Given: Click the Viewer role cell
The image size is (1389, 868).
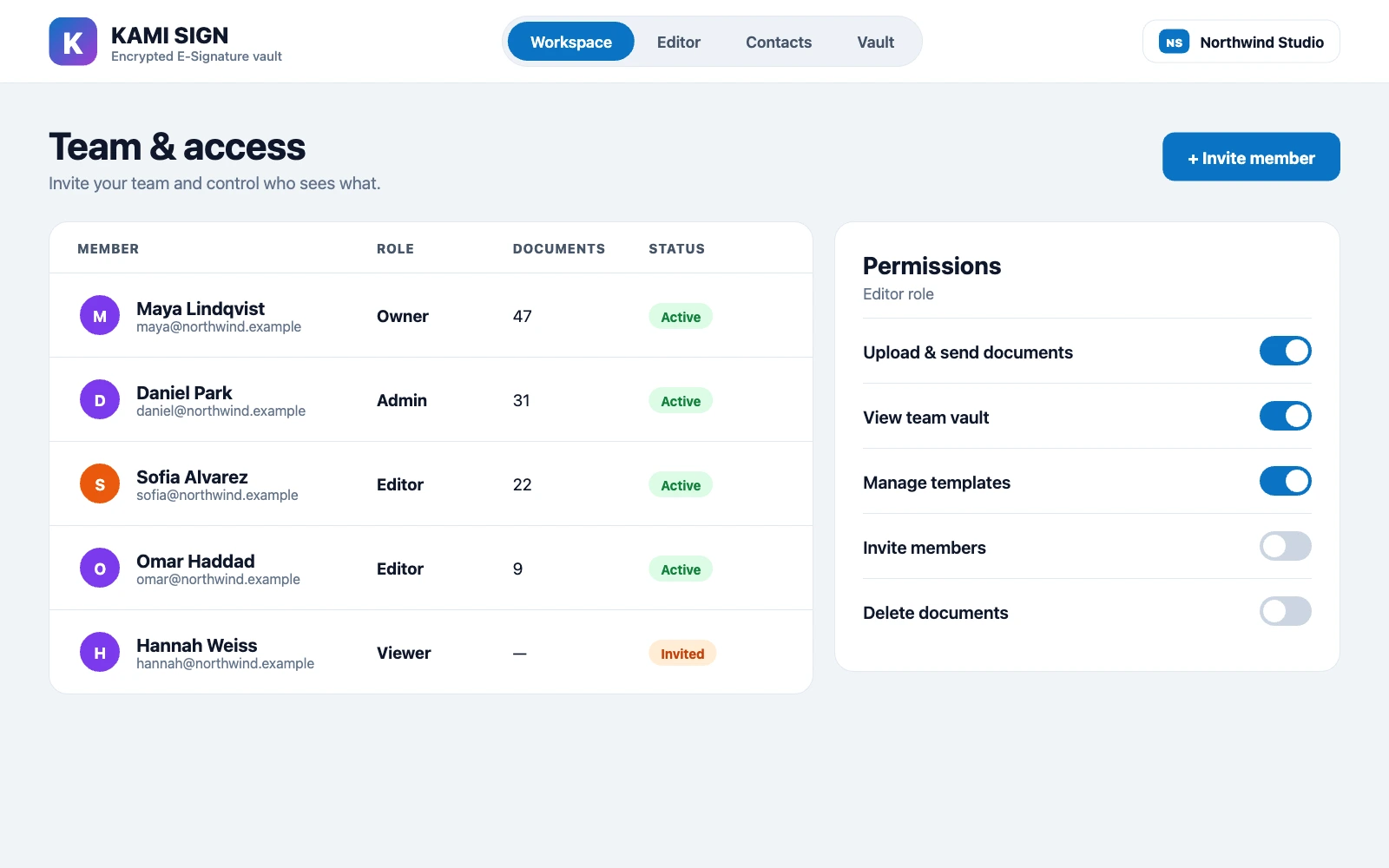Looking at the screenshot, I should 404,653.
